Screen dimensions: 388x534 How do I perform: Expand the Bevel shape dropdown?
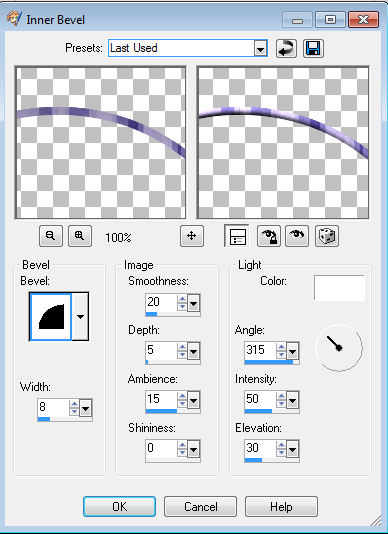80,317
